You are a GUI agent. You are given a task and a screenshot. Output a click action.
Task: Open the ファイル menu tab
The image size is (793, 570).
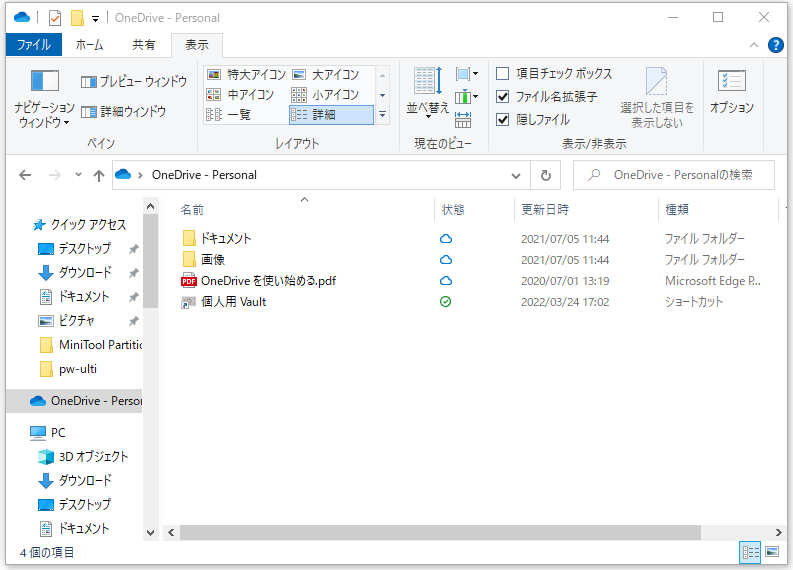[34, 45]
